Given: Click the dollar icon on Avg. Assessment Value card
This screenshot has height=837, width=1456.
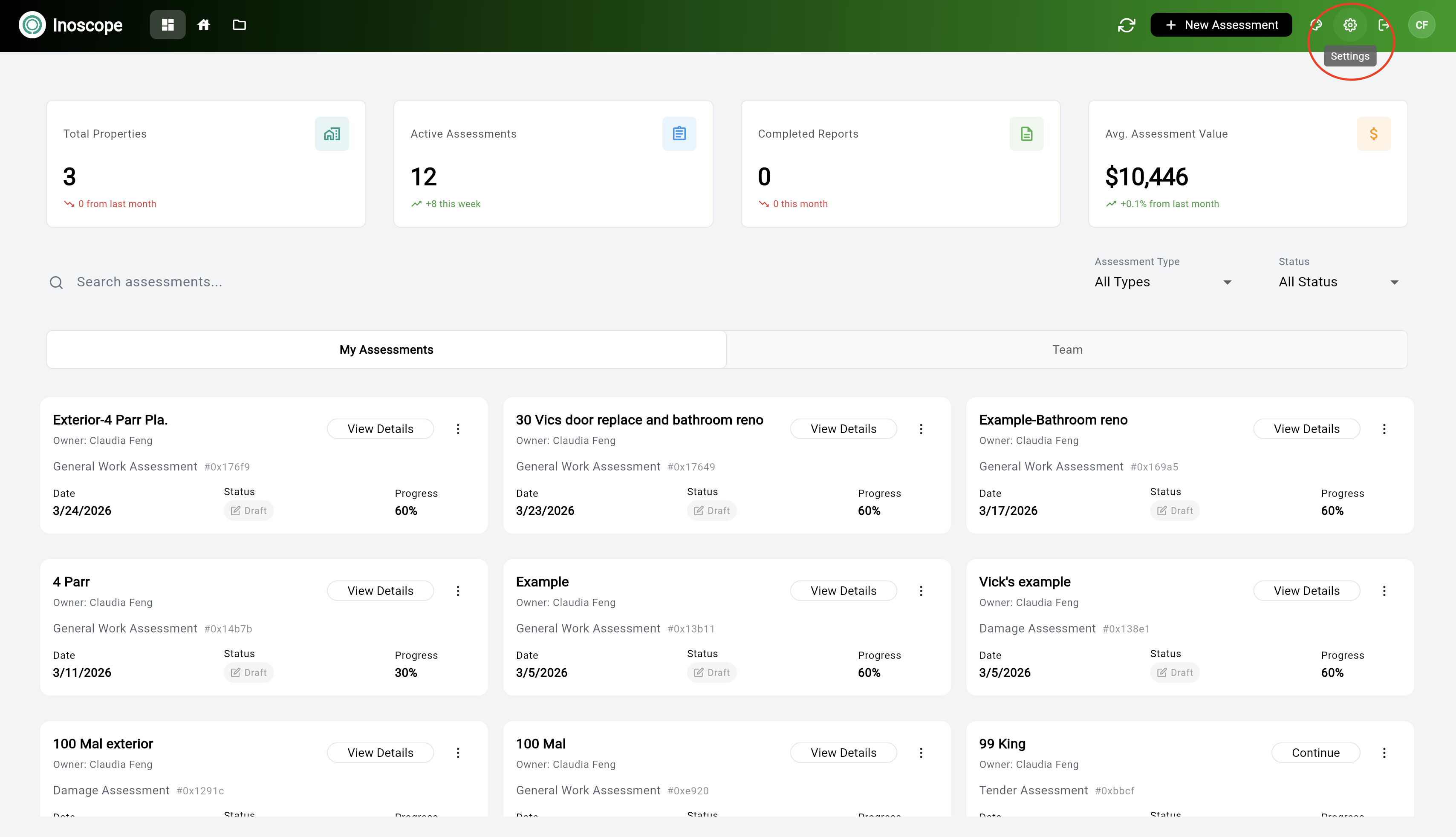Looking at the screenshot, I should [1374, 133].
